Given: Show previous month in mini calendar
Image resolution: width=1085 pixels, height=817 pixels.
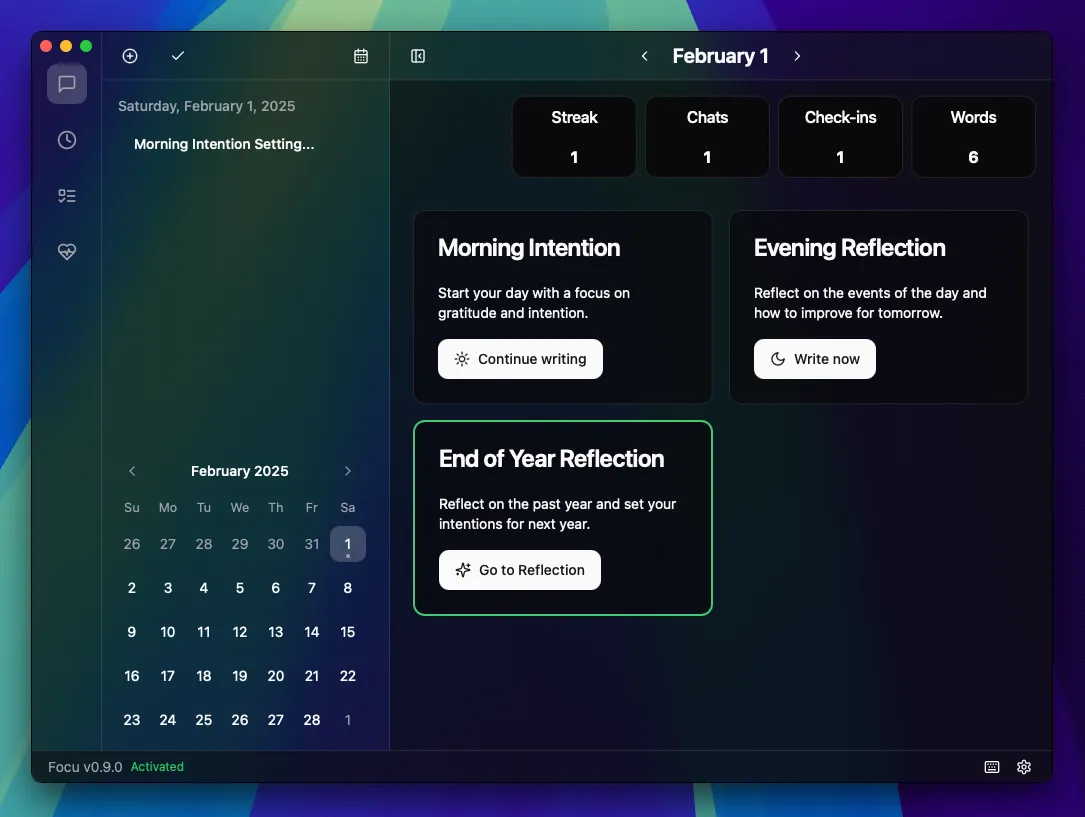Looking at the screenshot, I should point(132,471).
